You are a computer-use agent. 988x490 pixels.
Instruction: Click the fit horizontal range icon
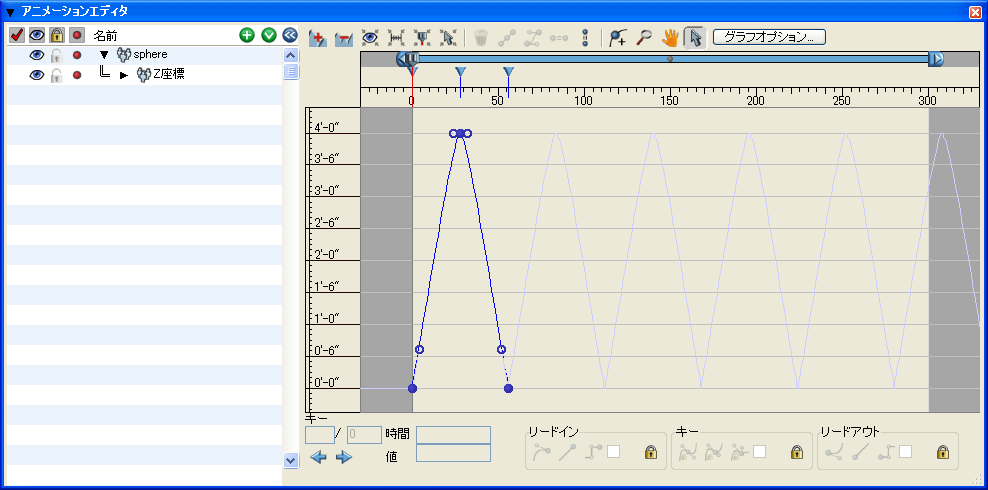pos(396,38)
